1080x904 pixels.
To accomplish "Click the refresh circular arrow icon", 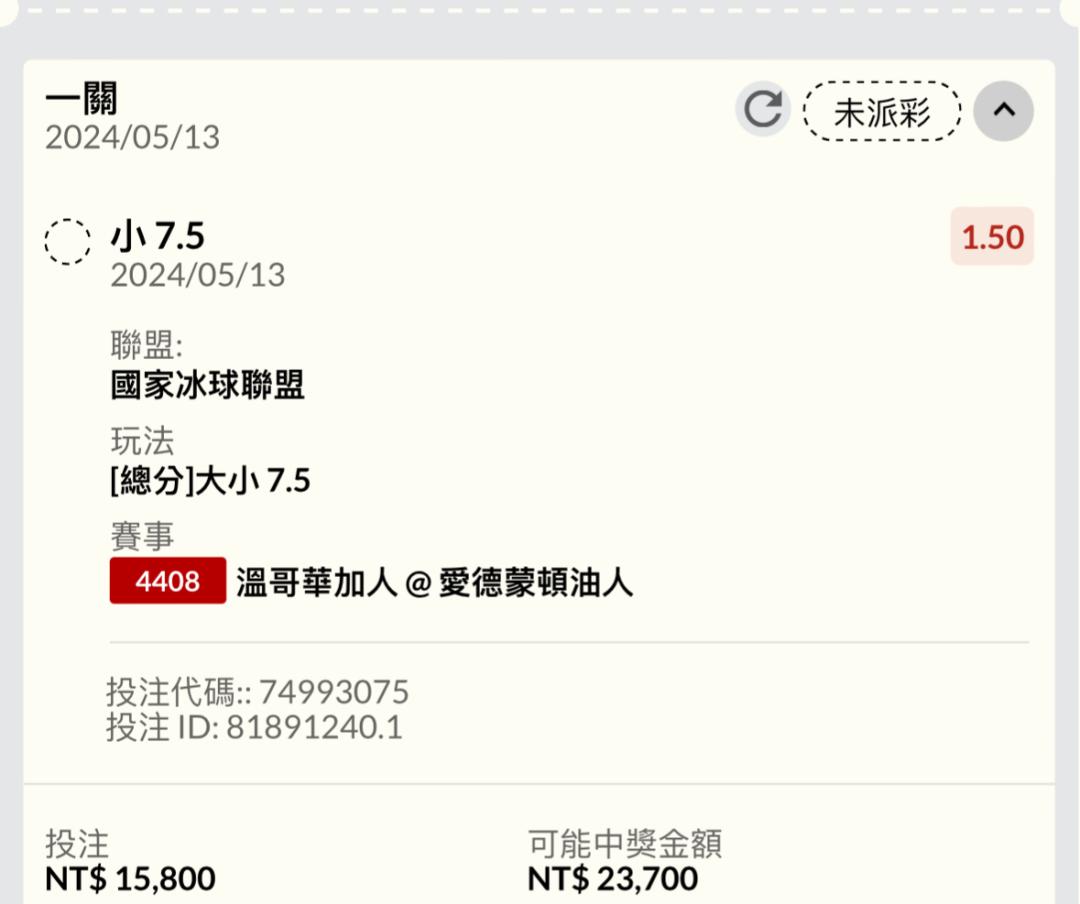I will tap(762, 110).
